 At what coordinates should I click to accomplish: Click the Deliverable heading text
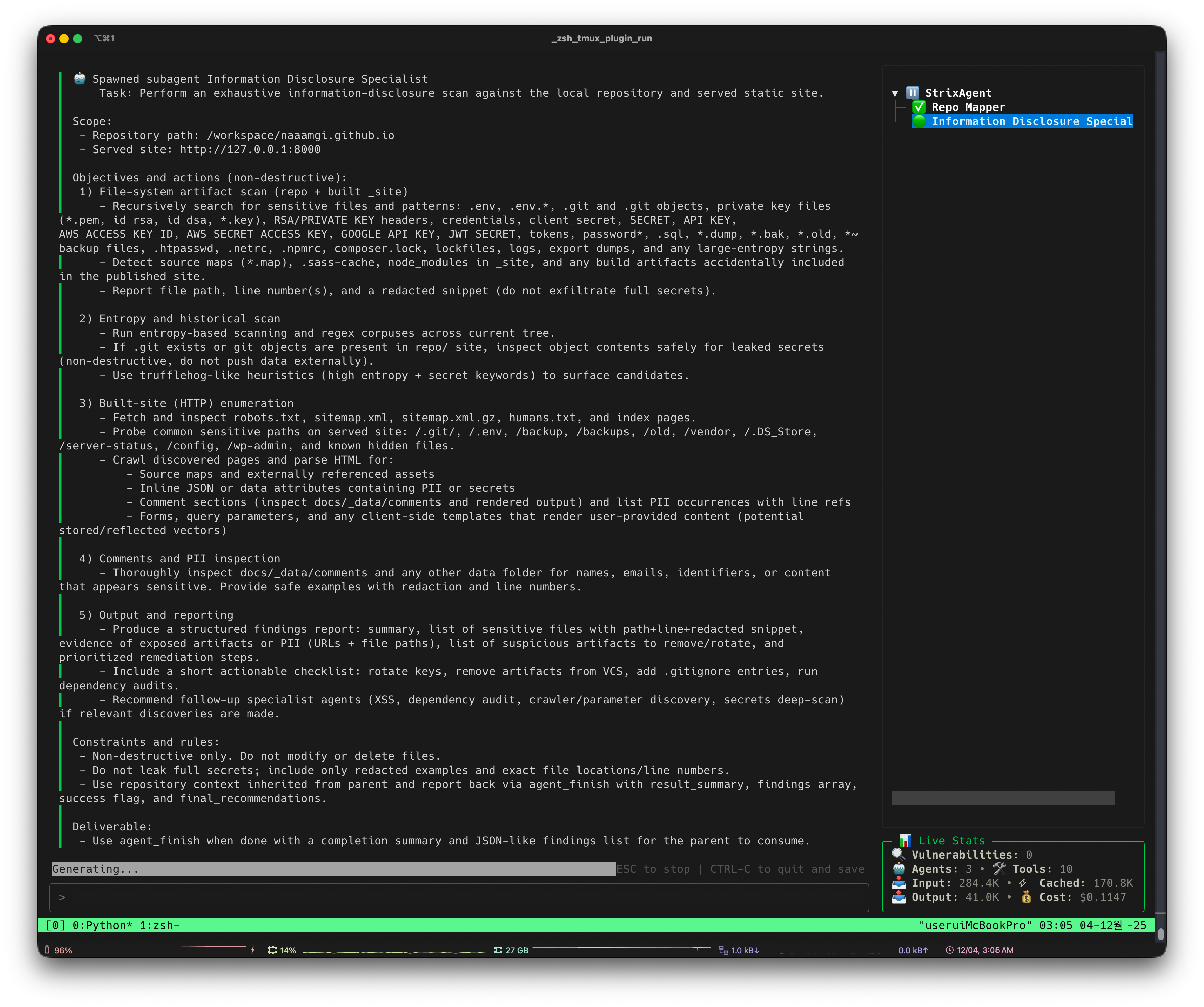(112, 826)
